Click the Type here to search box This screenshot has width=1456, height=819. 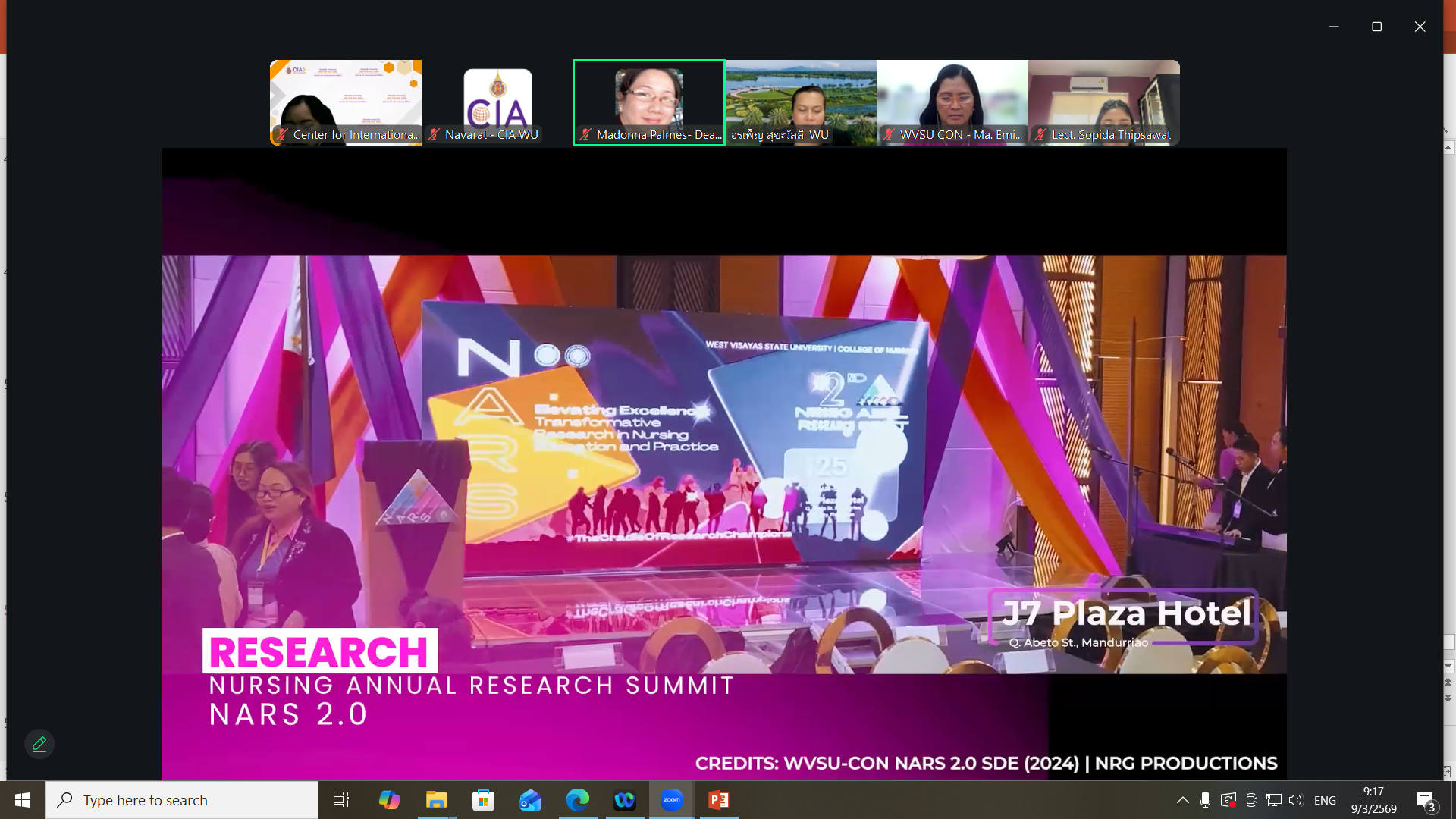click(182, 800)
